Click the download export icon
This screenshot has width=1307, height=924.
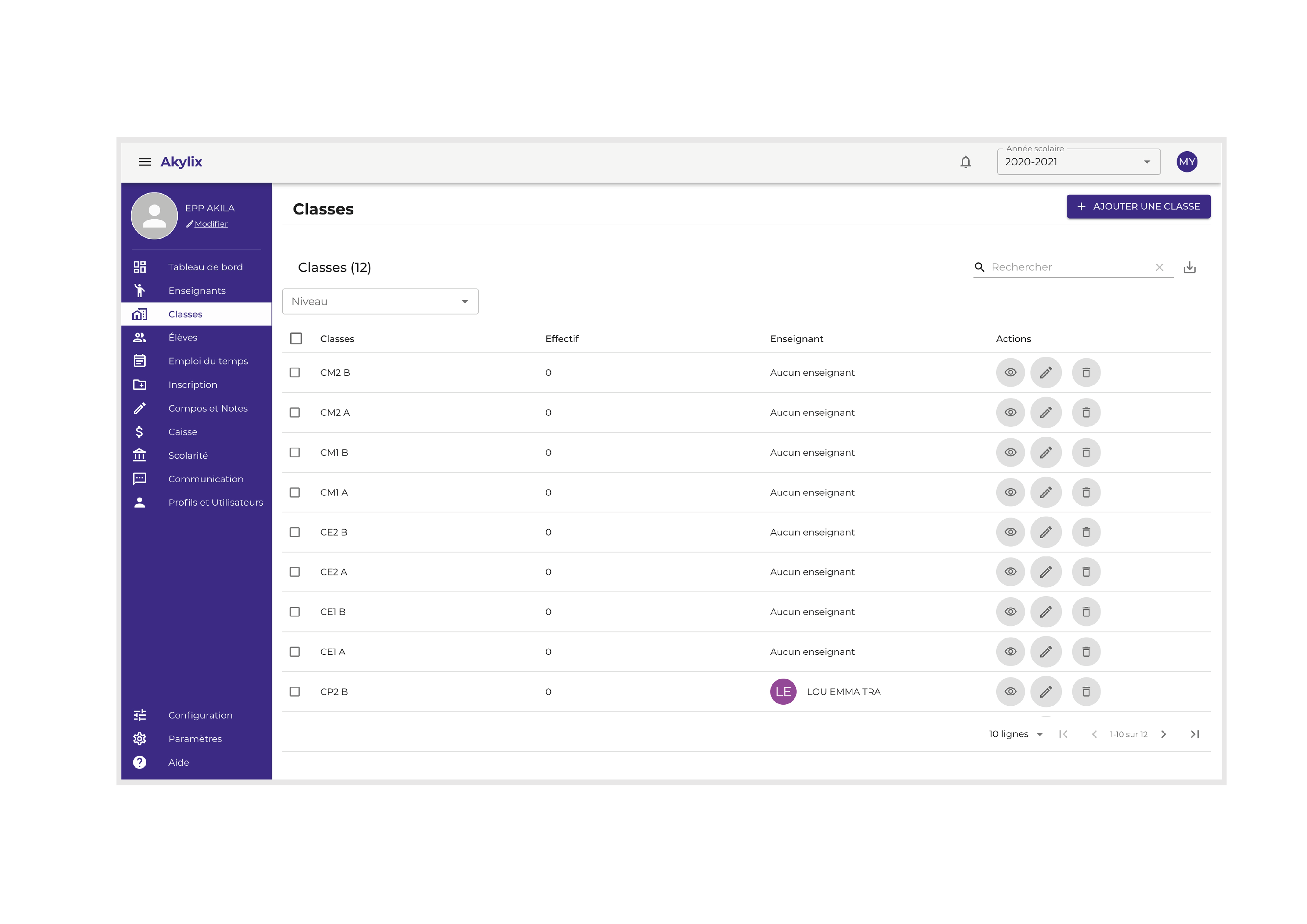point(1189,267)
